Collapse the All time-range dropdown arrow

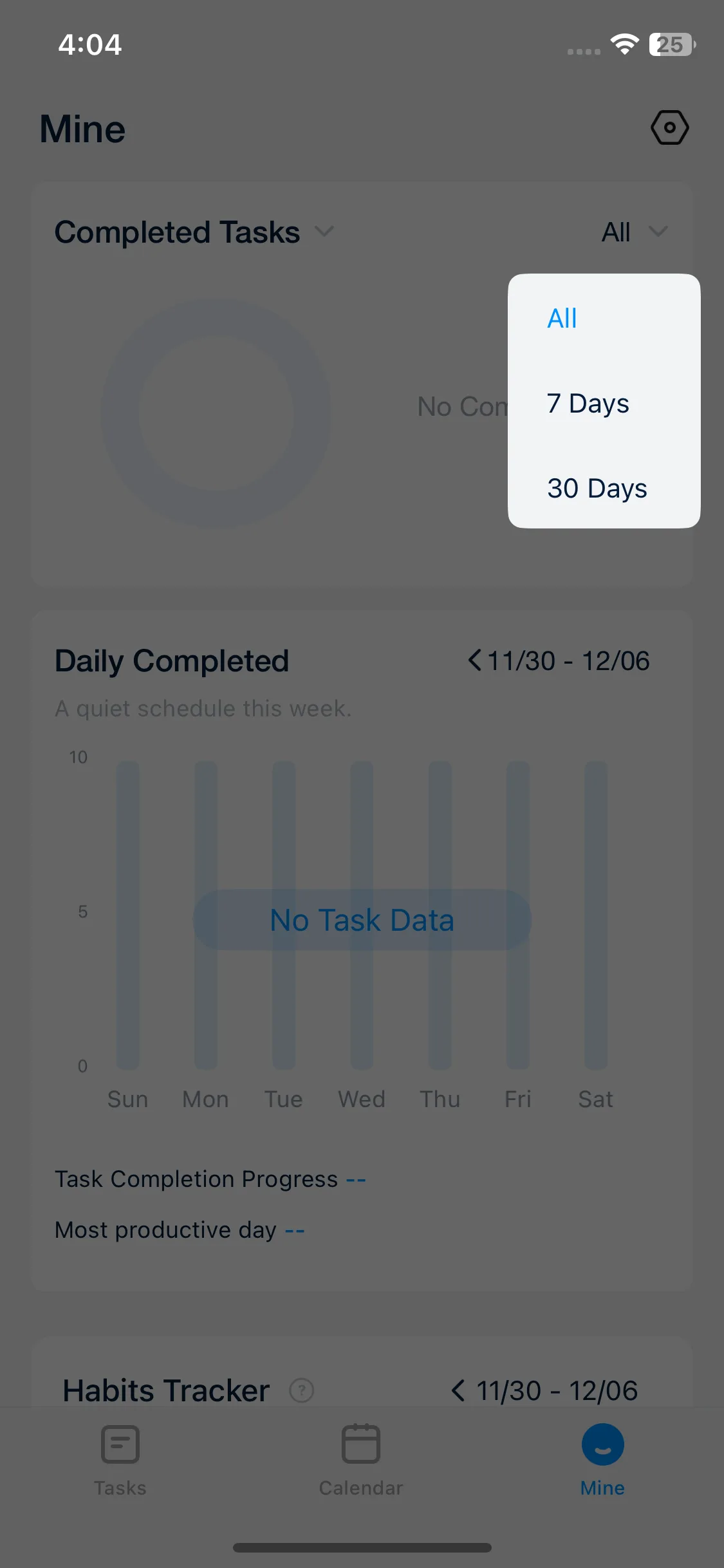pos(658,232)
